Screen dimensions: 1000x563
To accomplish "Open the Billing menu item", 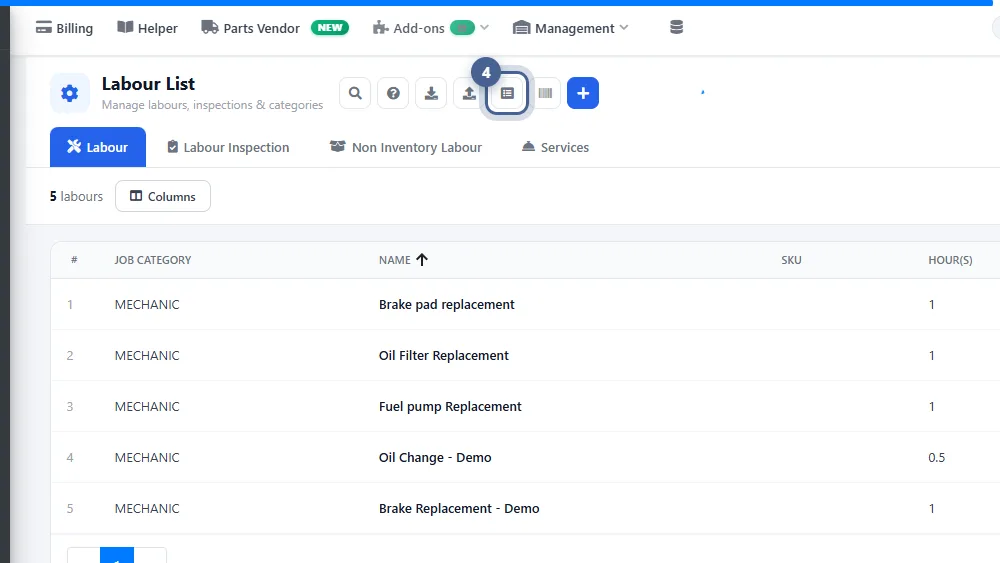I will (x=64, y=28).
